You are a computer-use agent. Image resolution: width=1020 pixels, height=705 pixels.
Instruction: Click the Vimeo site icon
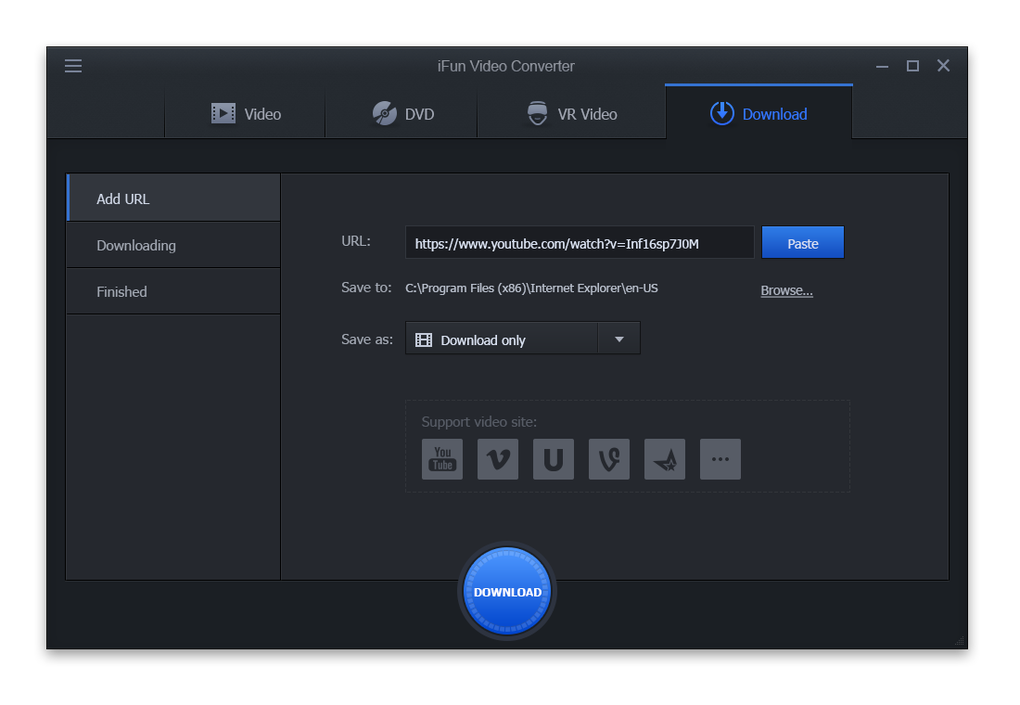point(498,459)
